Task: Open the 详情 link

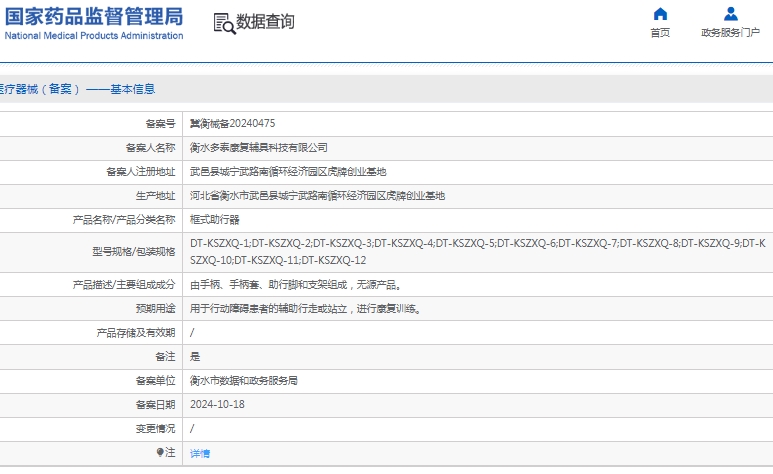Action: (200, 453)
